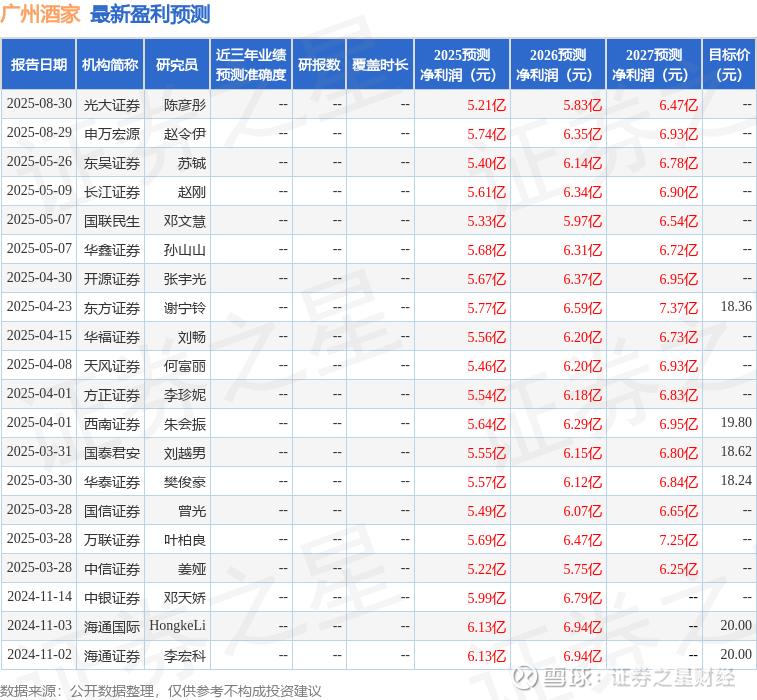This screenshot has width=757, height=700.
Task: Click target price 18.24
Action: tap(736, 481)
